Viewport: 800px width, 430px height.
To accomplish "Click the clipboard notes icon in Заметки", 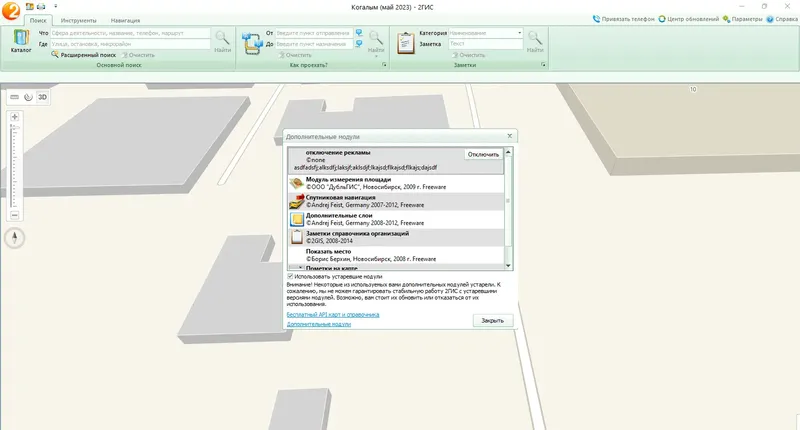I will (406, 43).
